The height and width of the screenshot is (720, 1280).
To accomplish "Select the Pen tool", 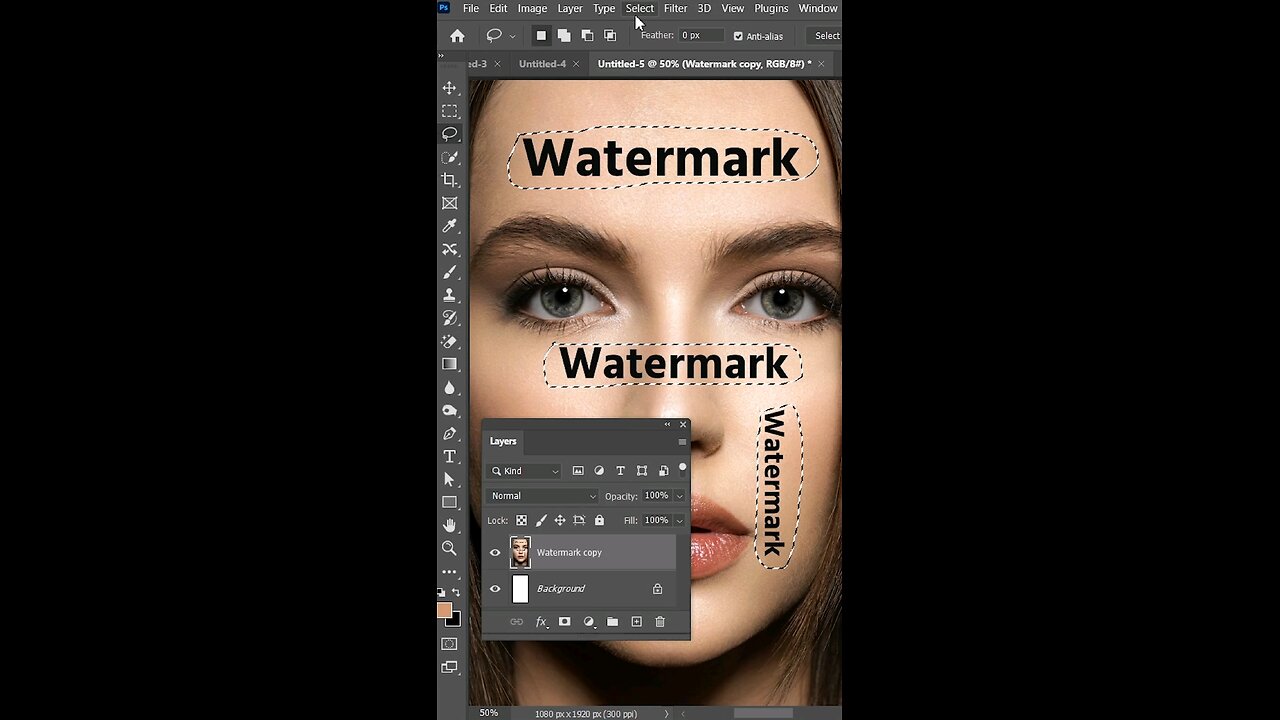I will click(450, 434).
